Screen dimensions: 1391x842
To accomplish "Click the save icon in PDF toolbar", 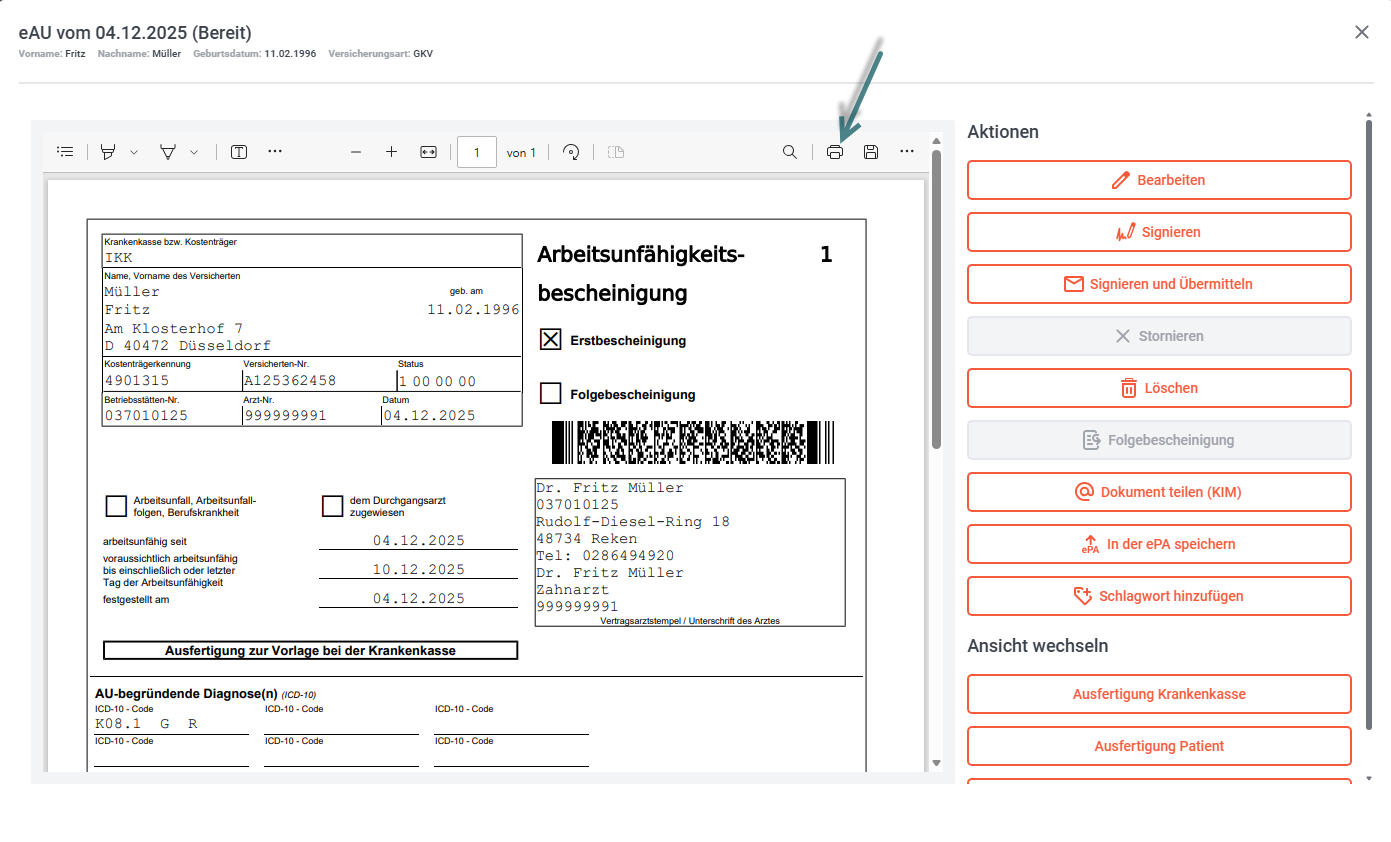I will coord(871,152).
